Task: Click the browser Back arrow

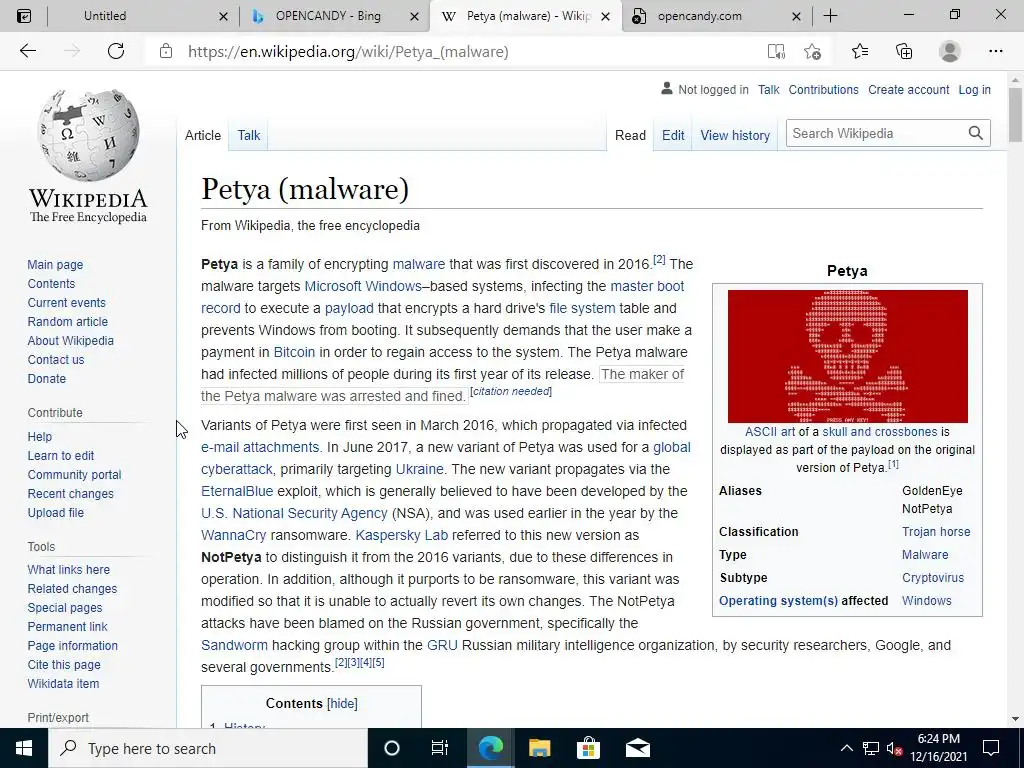Action: click(27, 51)
